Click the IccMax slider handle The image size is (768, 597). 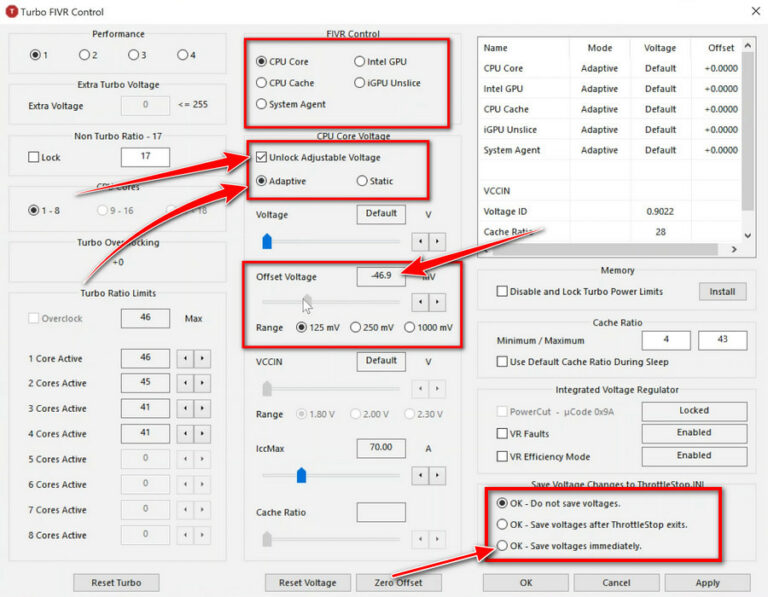tap(301, 475)
